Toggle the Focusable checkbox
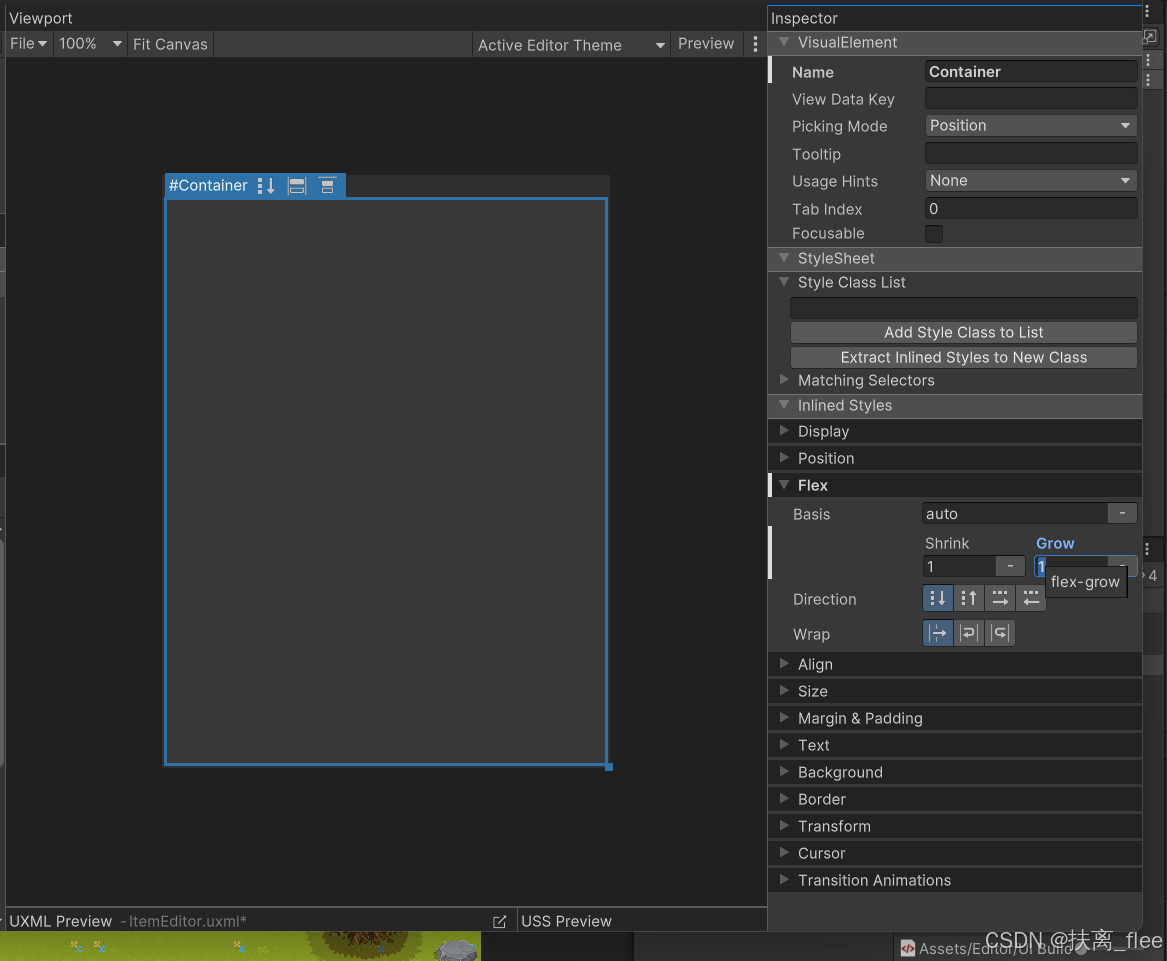 click(933, 233)
